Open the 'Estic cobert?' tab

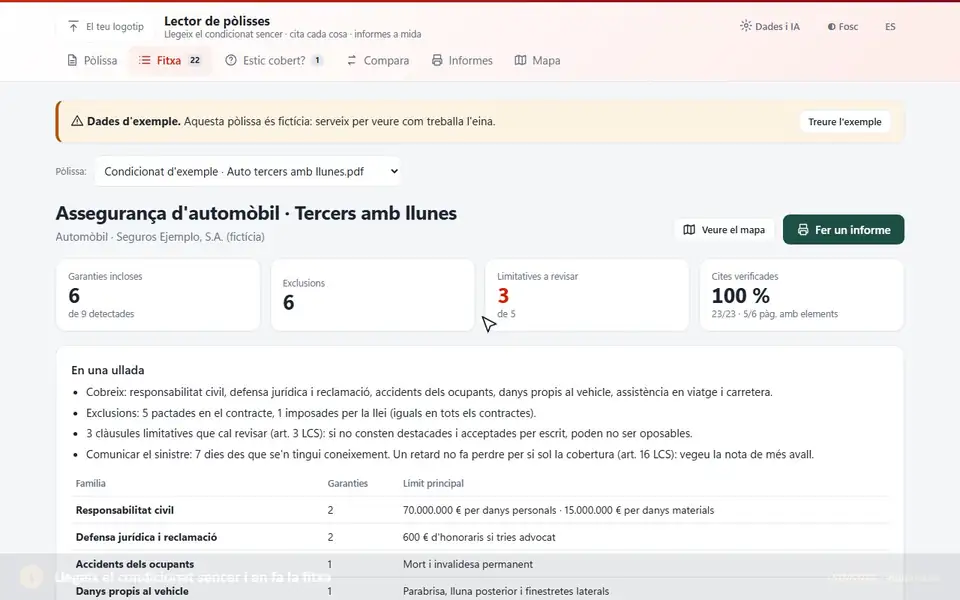click(274, 61)
